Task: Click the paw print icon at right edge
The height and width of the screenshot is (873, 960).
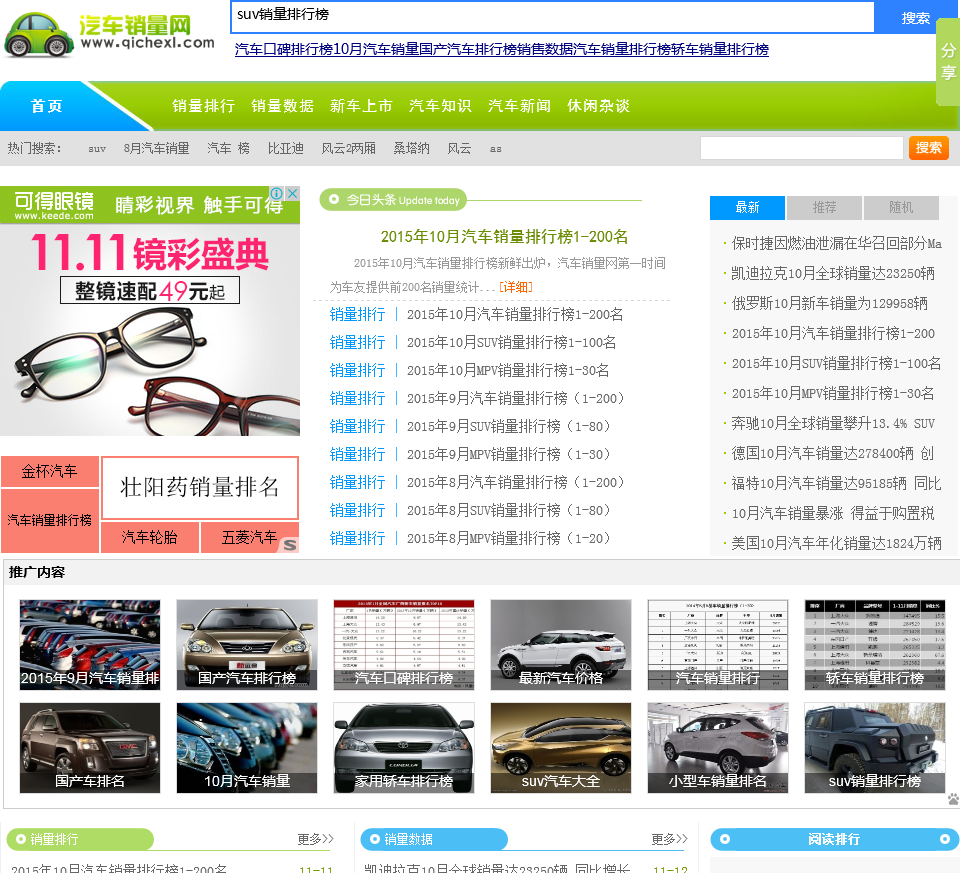Action: (x=954, y=798)
